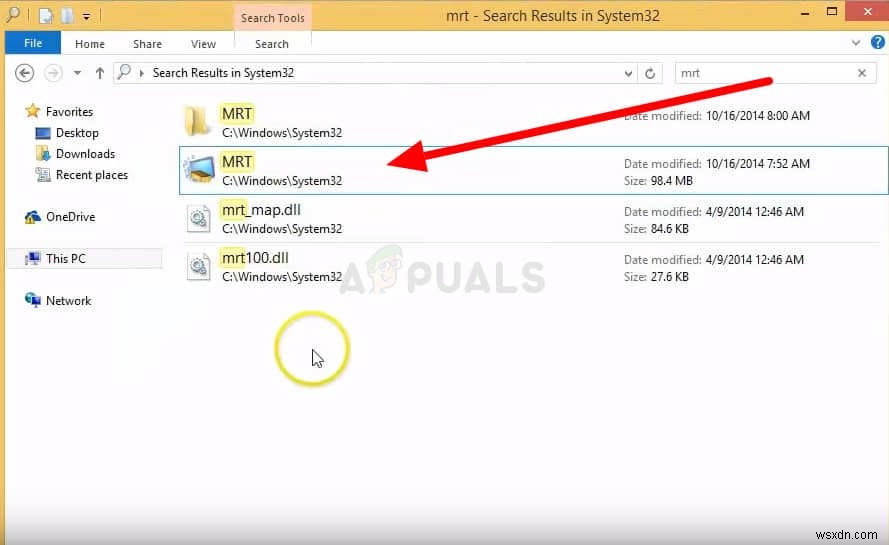This screenshot has width=889, height=545.
Task: Click the Favorites star icon
Action: [32, 111]
